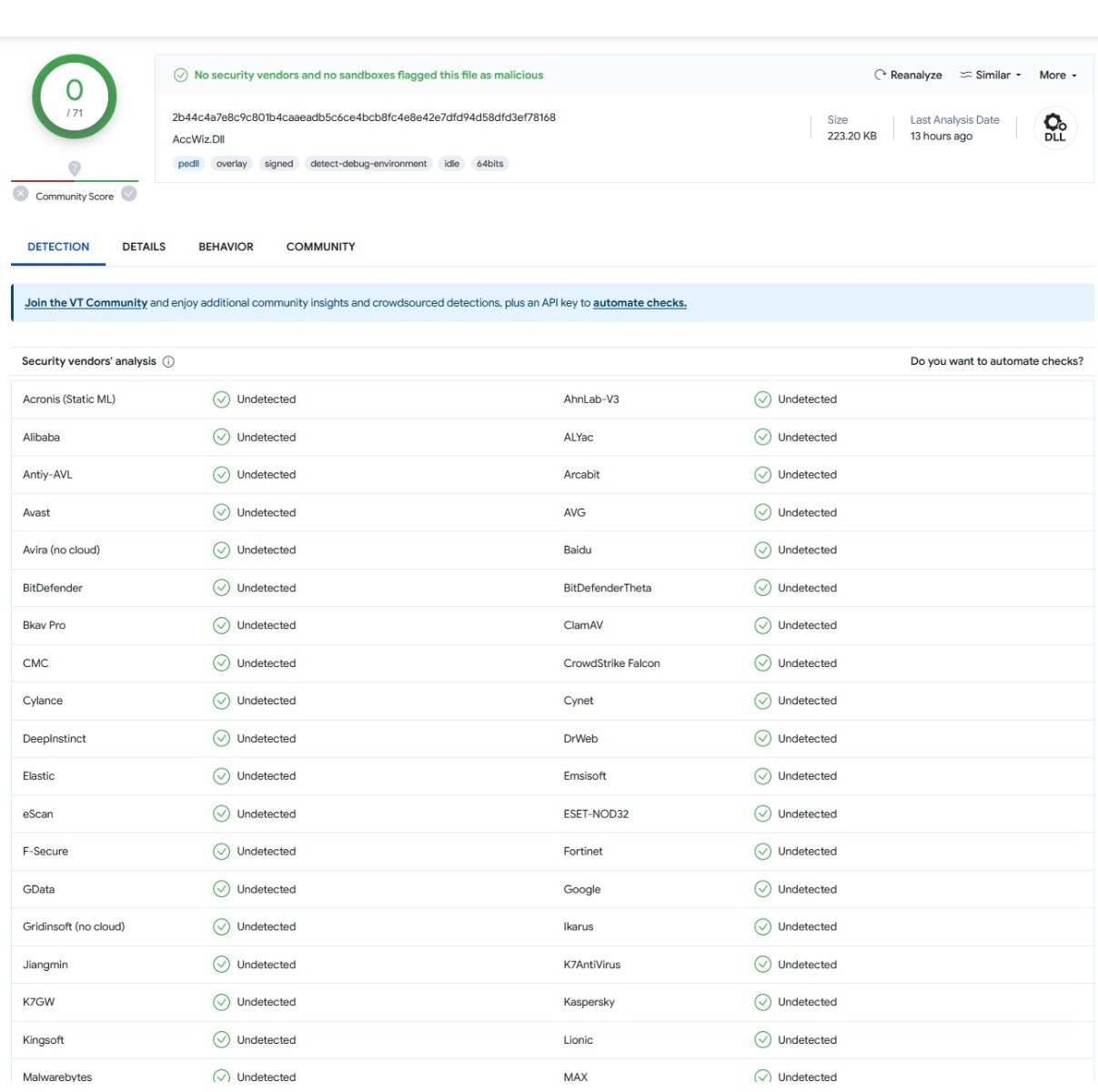Image resolution: width=1098 pixels, height=1092 pixels.
Task: Click the CrowdStrike Falcon undetected check icon
Action: pyautogui.click(x=762, y=663)
